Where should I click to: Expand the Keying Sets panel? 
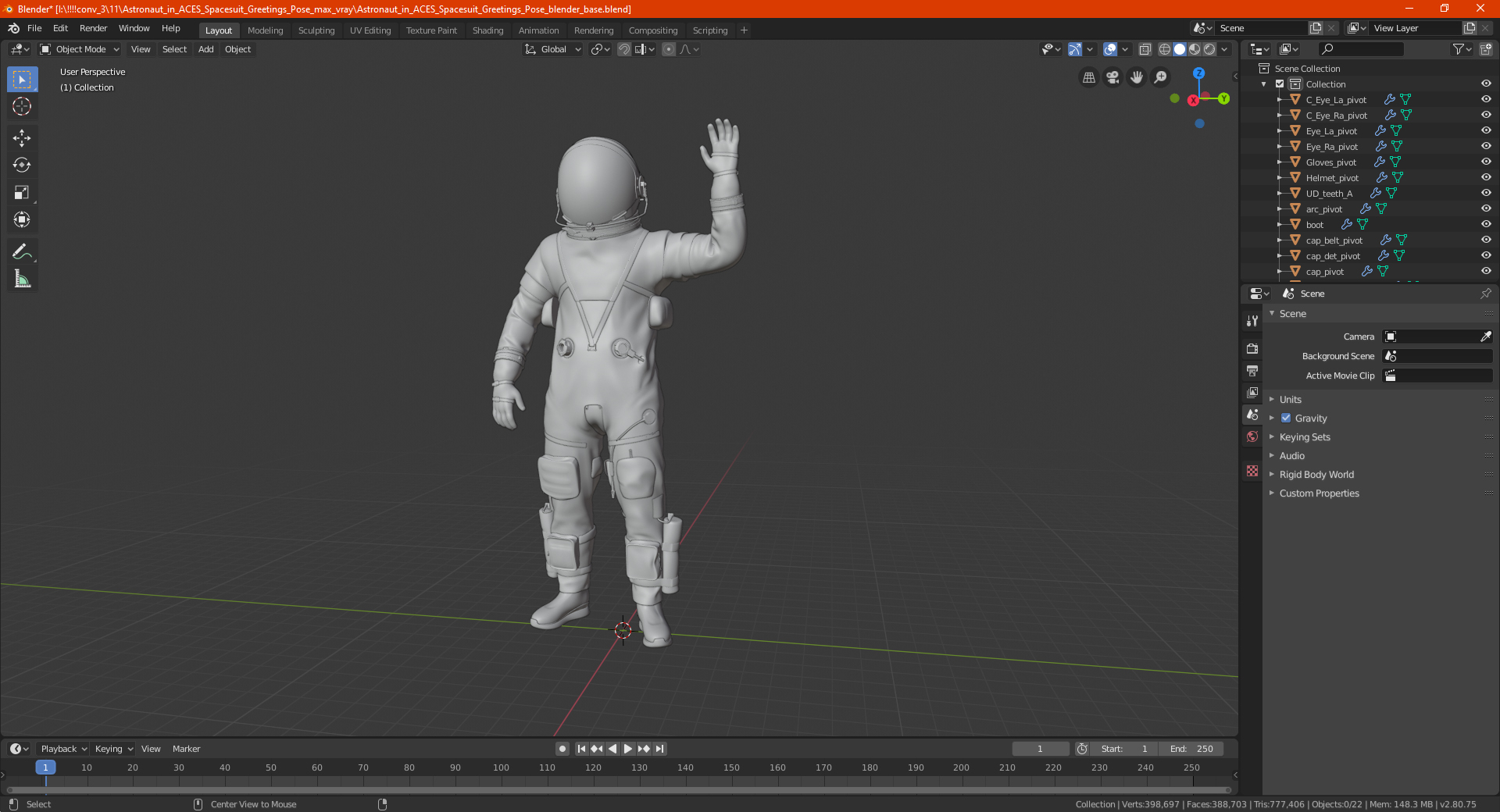pyautogui.click(x=1304, y=436)
